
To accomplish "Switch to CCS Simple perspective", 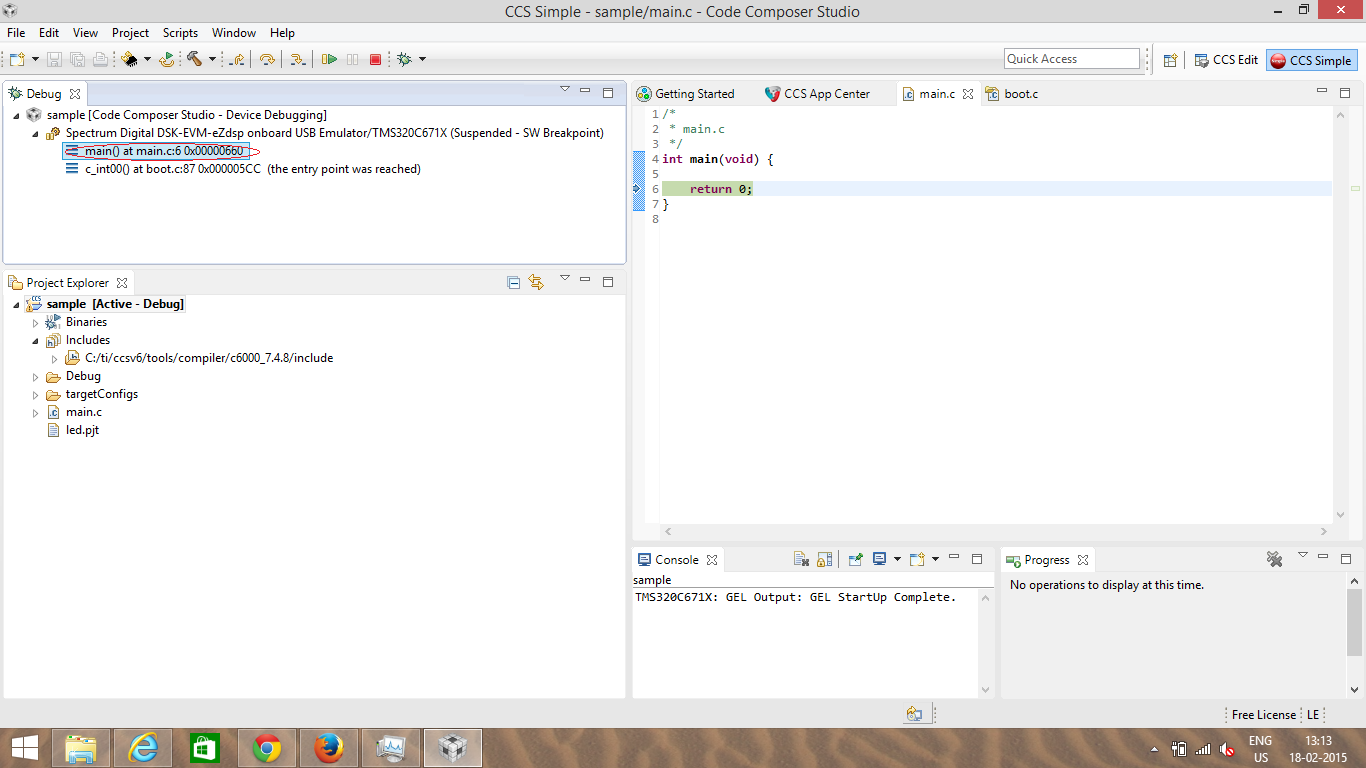I will 1311,60.
